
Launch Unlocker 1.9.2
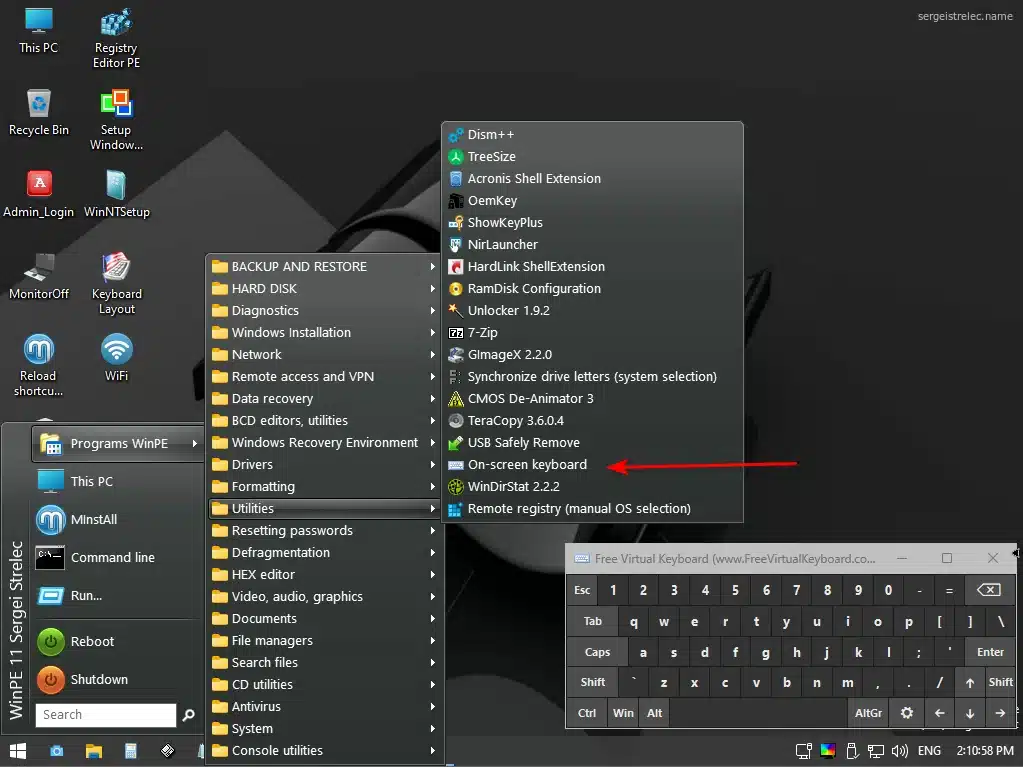coord(592,310)
